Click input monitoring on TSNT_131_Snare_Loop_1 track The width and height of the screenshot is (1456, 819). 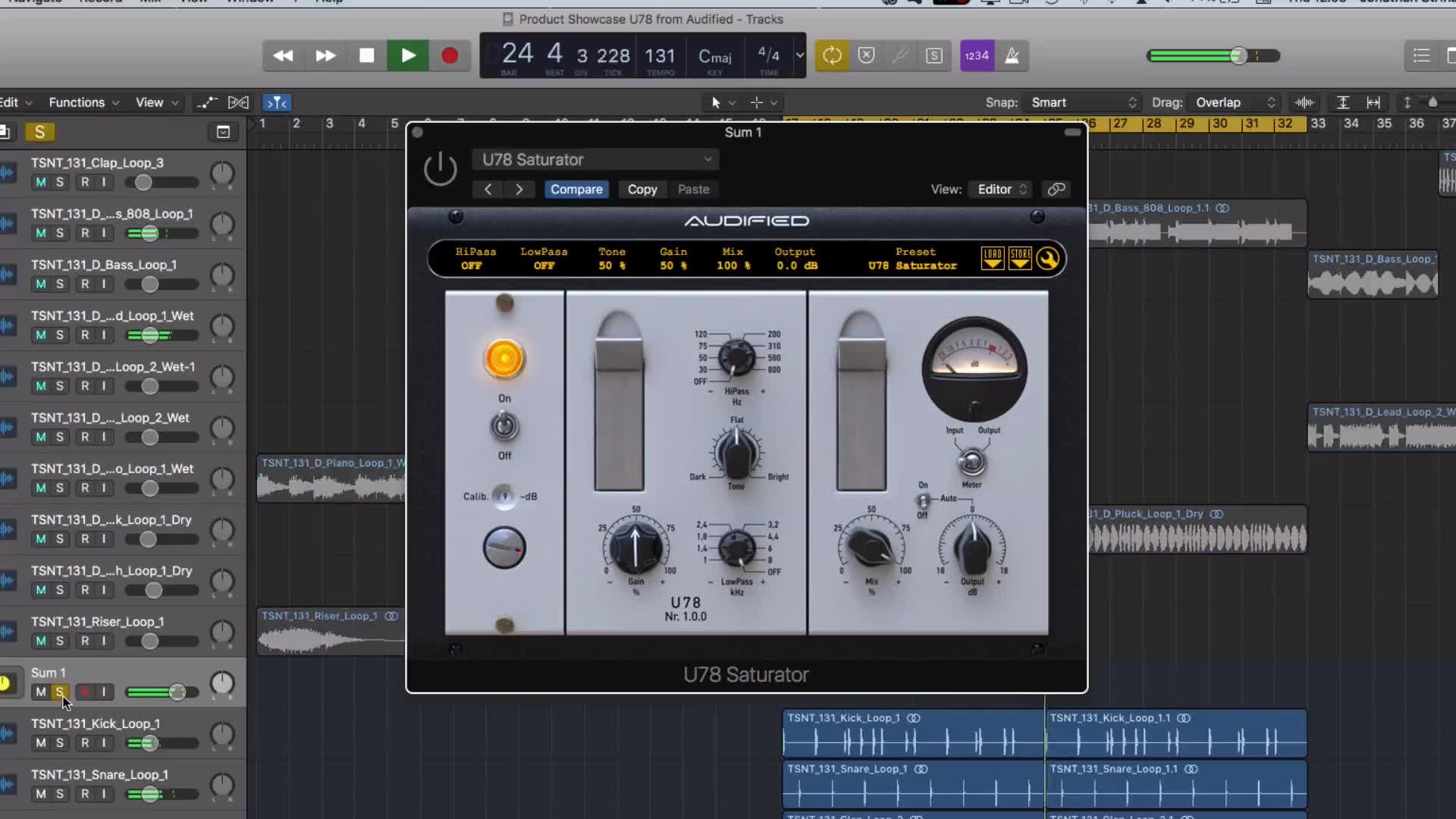tap(104, 794)
